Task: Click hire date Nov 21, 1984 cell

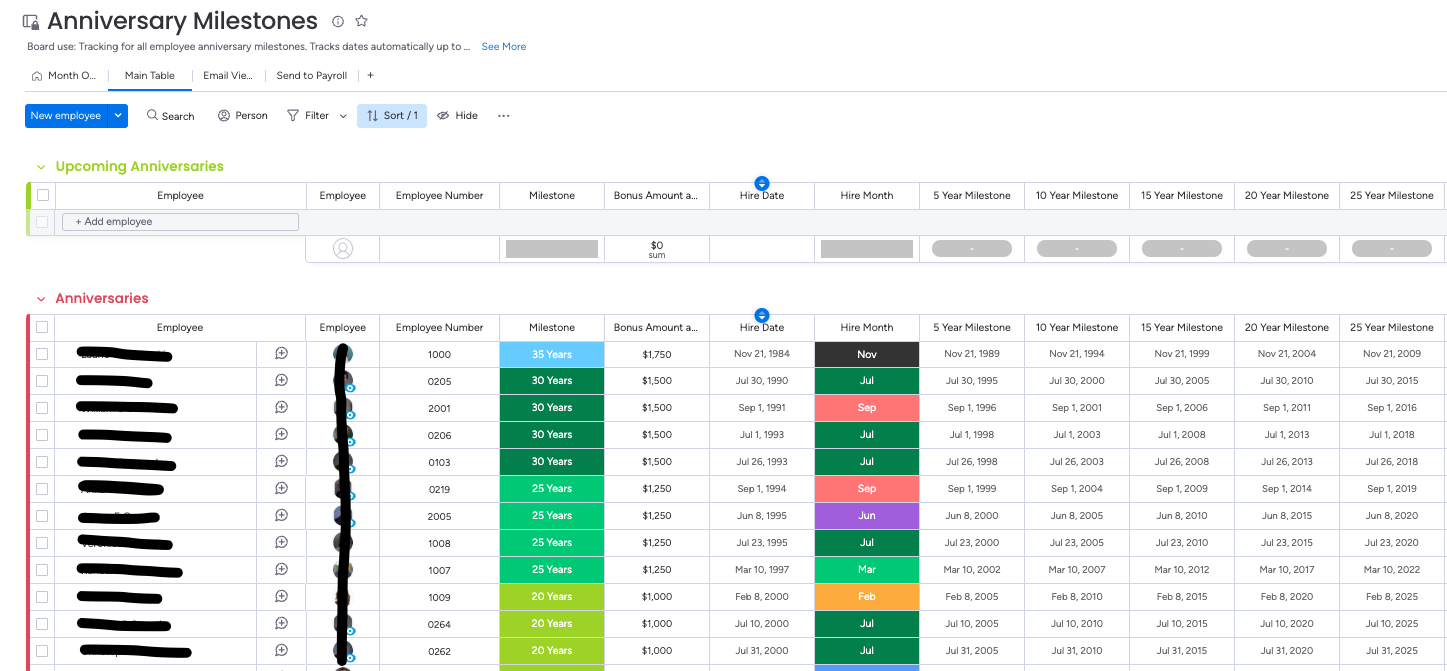Action: pyautogui.click(x=762, y=354)
